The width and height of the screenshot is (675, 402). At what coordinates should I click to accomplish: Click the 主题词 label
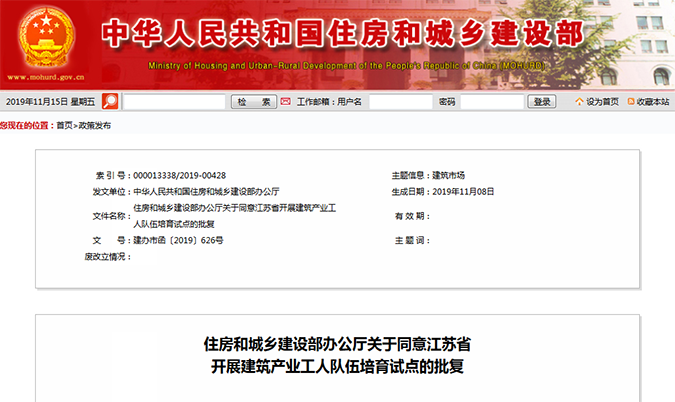click(x=410, y=240)
